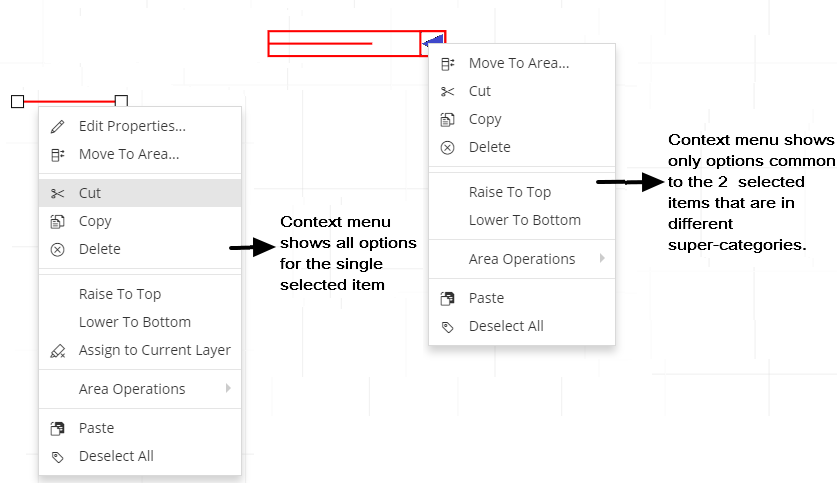Click the scissors icon in right context menu
Image resolution: width=837 pixels, height=483 pixels.
pos(447,92)
